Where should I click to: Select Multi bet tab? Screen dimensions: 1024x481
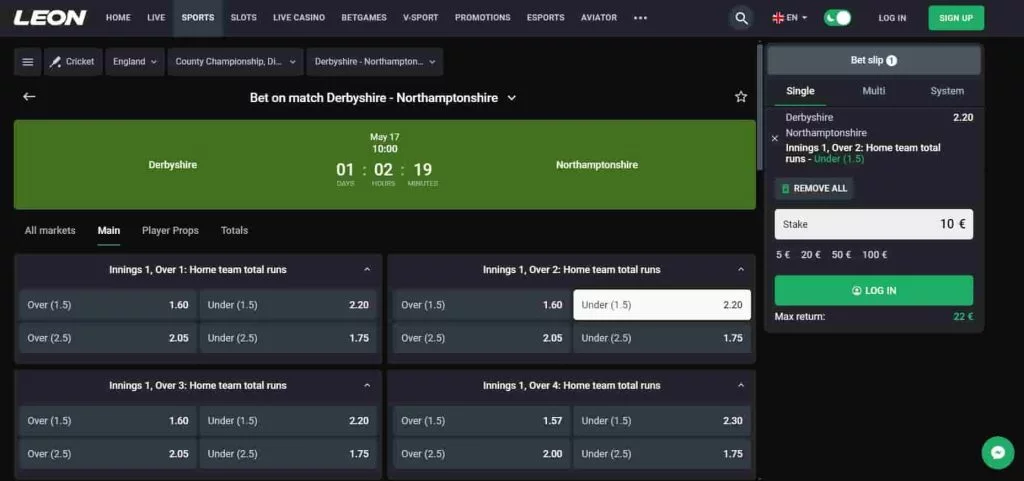(x=874, y=91)
